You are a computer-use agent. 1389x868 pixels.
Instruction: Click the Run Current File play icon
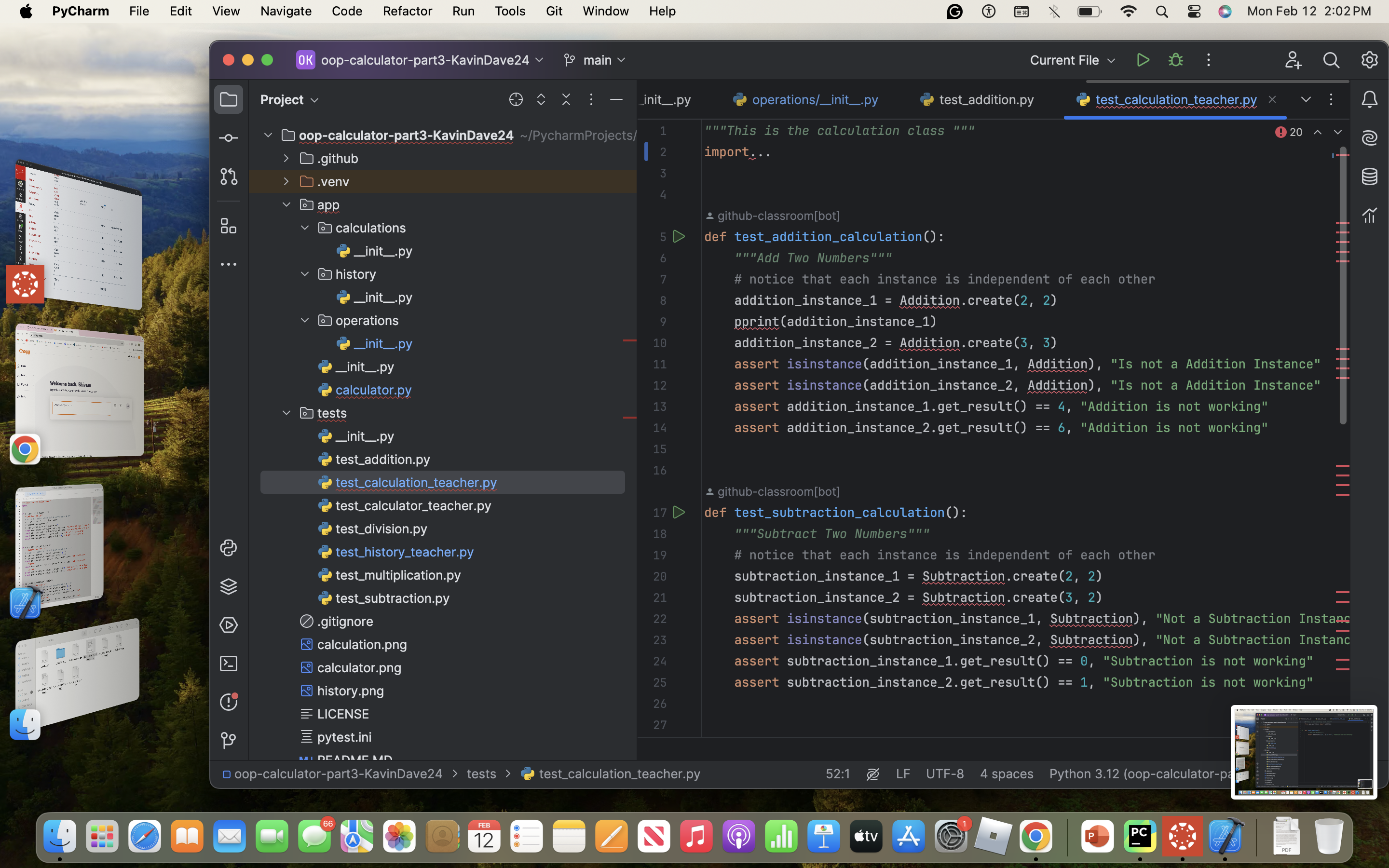(x=1143, y=60)
